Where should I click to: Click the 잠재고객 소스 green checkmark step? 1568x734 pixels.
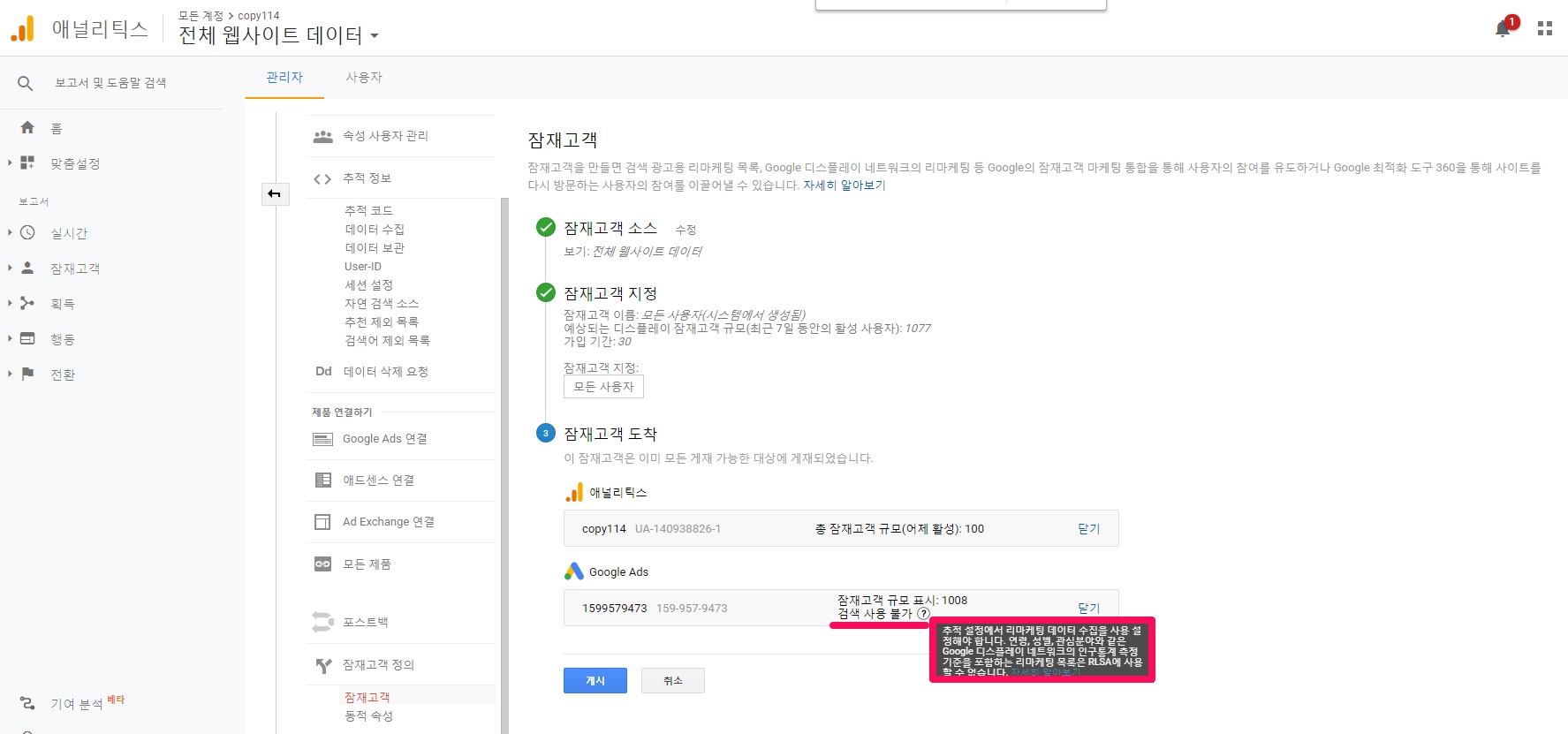546,228
